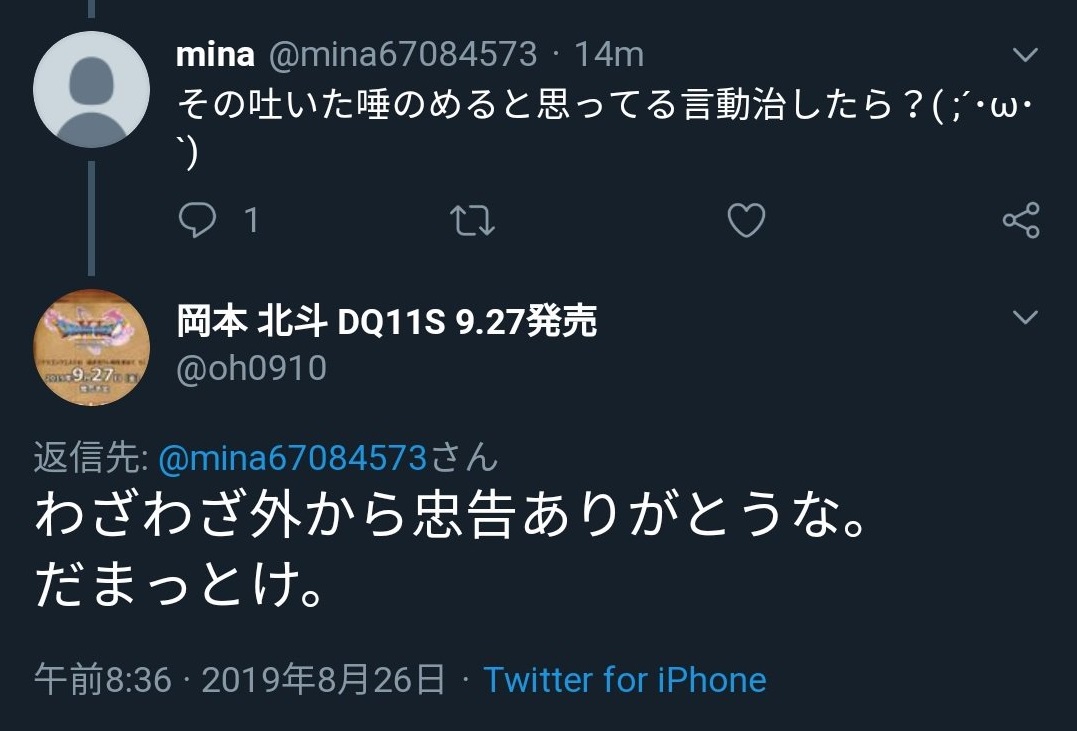Click the reply speech bubble icon
Viewport: 1077px width, 731px height.
197,220
